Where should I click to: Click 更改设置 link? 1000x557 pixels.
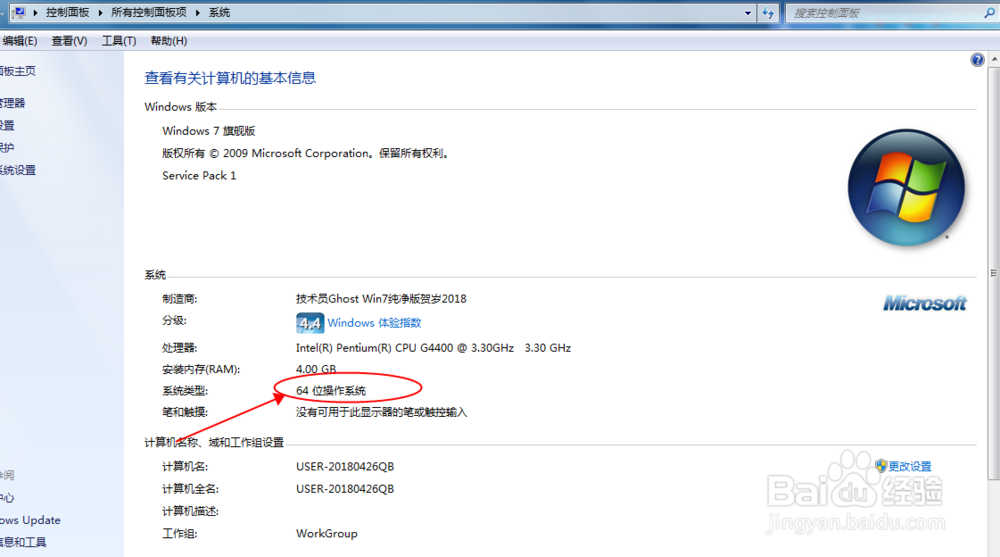tap(910, 466)
